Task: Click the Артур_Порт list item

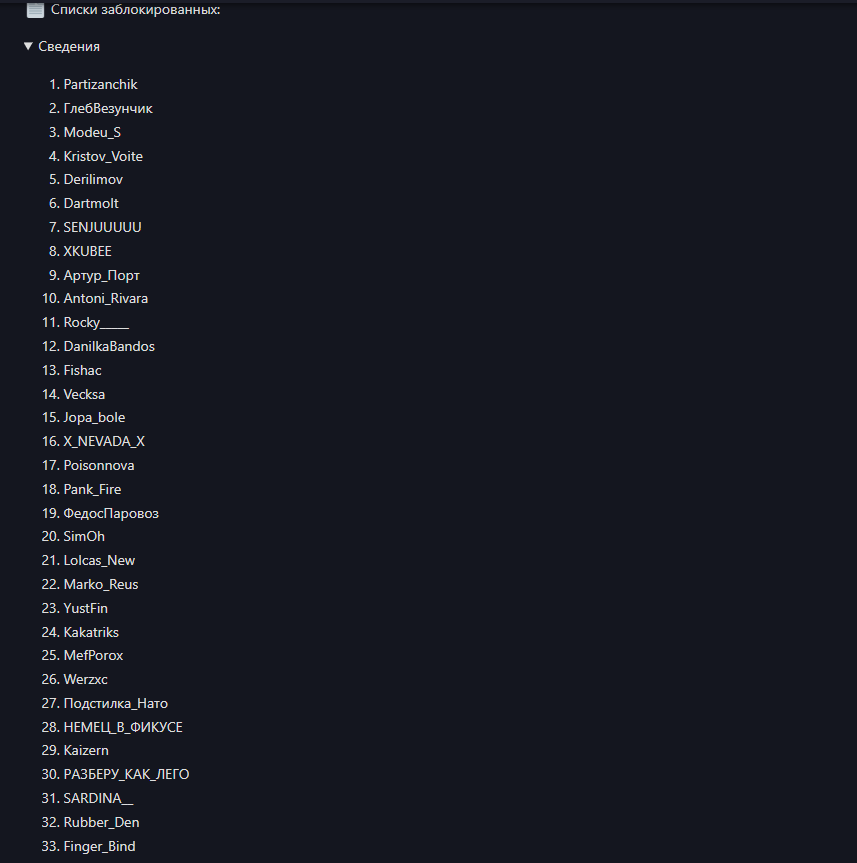Action: pos(101,275)
